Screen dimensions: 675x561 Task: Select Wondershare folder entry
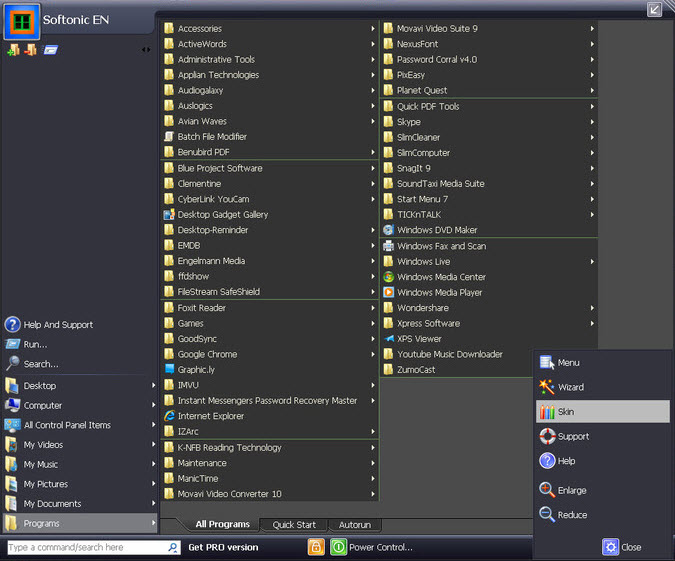pyautogui.click(x=489, y=308)
